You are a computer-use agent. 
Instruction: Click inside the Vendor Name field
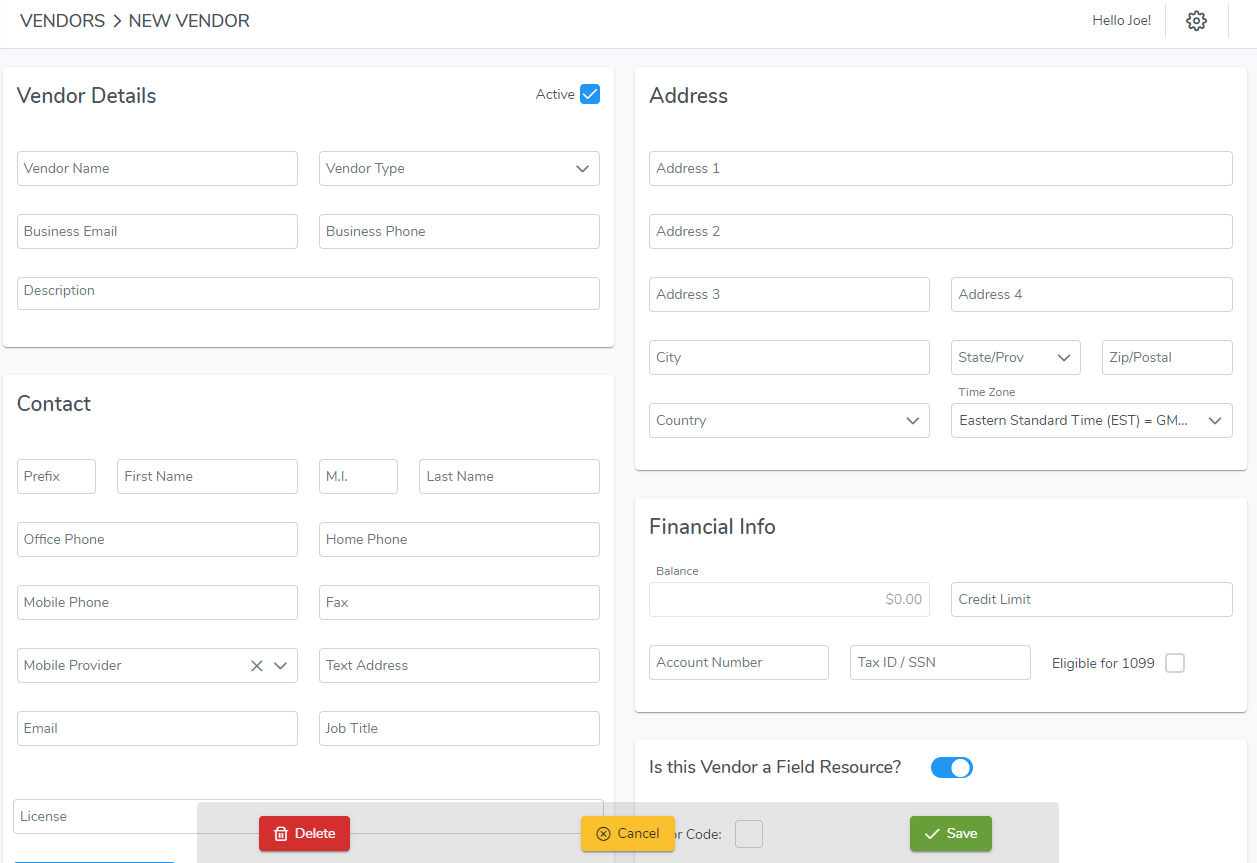pos(157,168)
